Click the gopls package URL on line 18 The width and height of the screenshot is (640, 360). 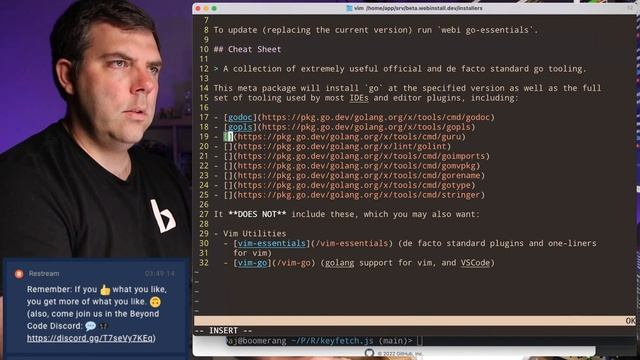366,127
